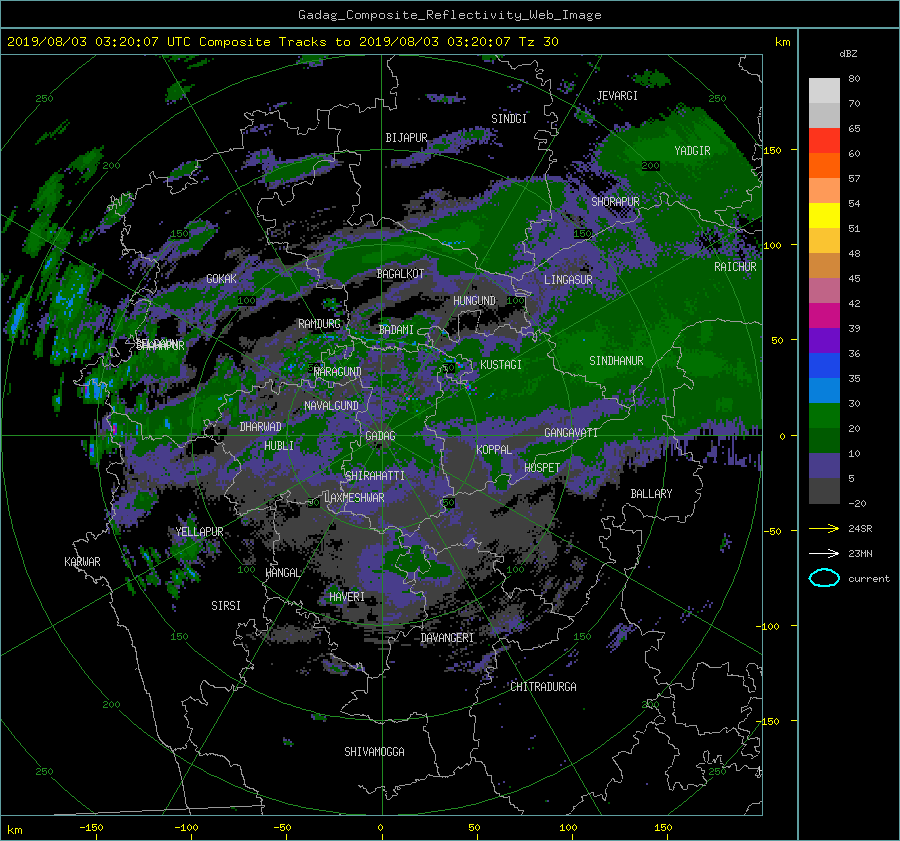Viewport: 900px width, 841px height.
Task: Select the SIRSI label
Action: (226, 606)
